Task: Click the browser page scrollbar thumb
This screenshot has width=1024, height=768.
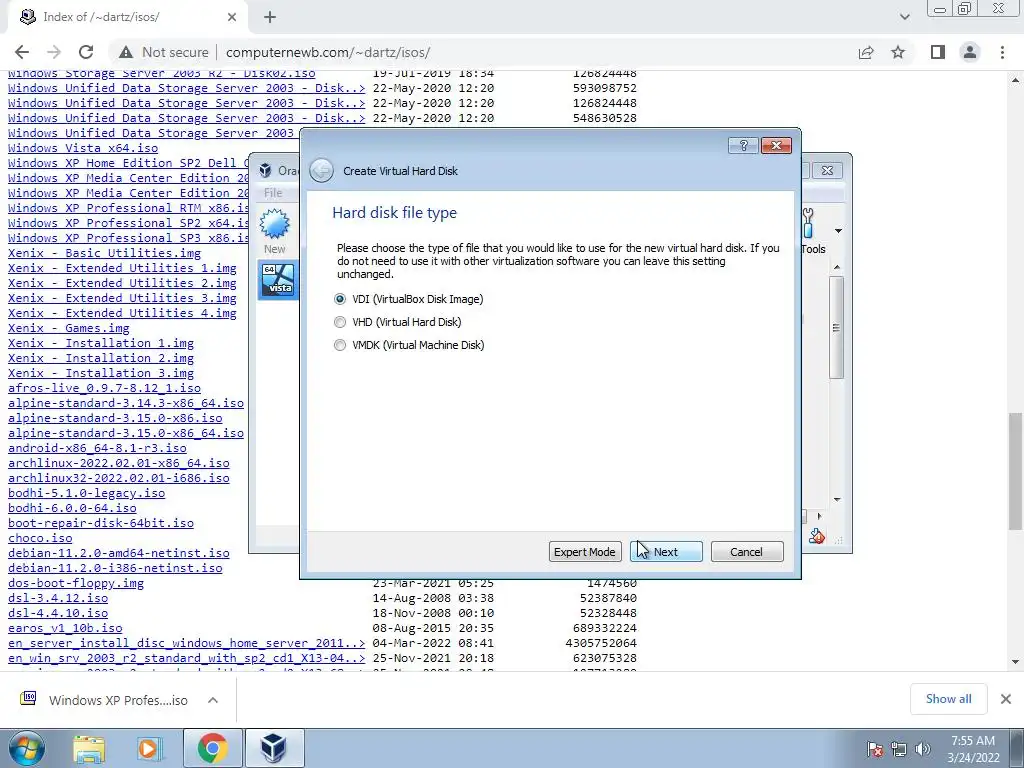Action: pyautogui.click(x=1016, y=471)
